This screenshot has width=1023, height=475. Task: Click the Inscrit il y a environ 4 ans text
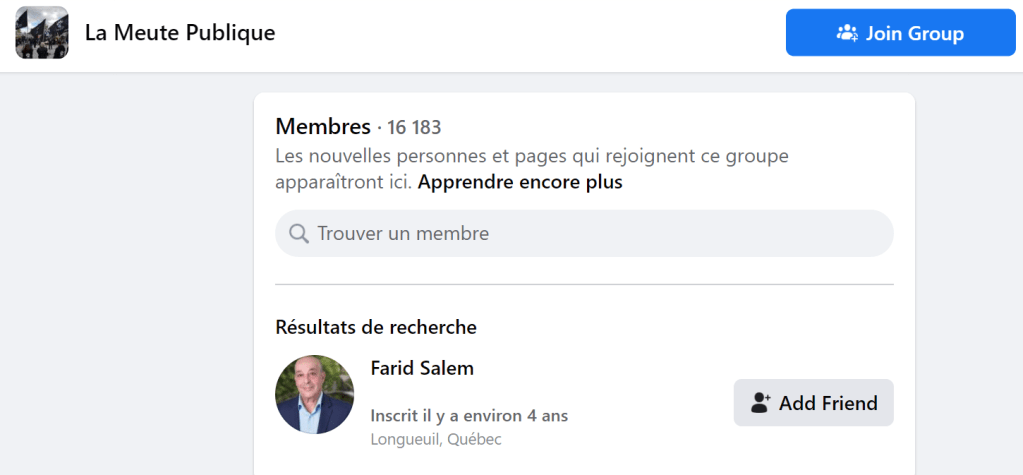click(469, 415)
